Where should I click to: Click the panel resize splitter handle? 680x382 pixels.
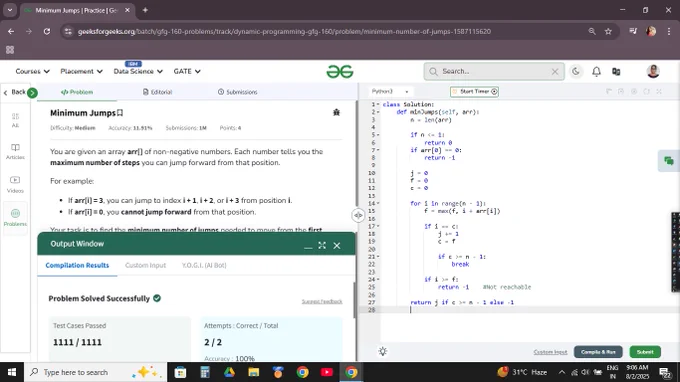[x=358, y=215]
